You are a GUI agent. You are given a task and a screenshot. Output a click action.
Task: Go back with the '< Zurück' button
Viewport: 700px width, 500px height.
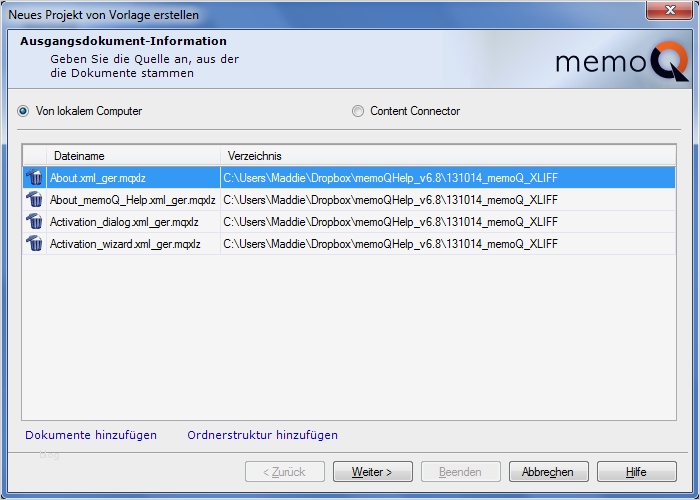pos(285,472)
